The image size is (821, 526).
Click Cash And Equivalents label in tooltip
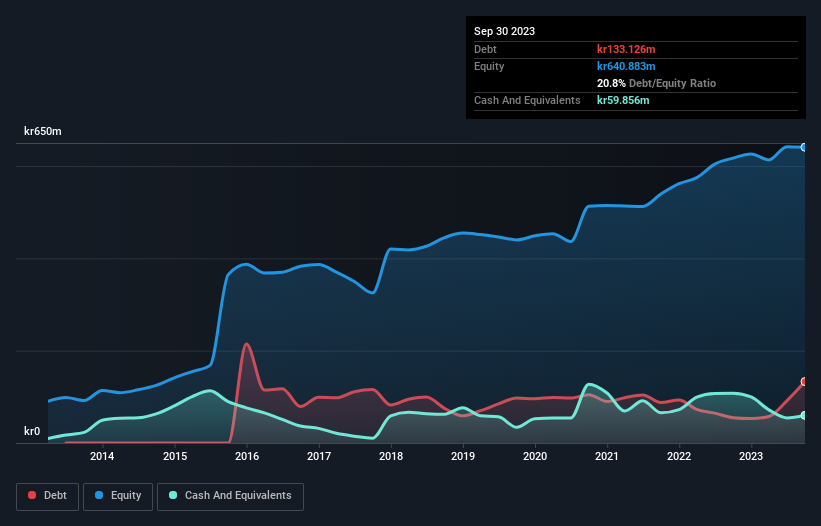pos(527,100)
